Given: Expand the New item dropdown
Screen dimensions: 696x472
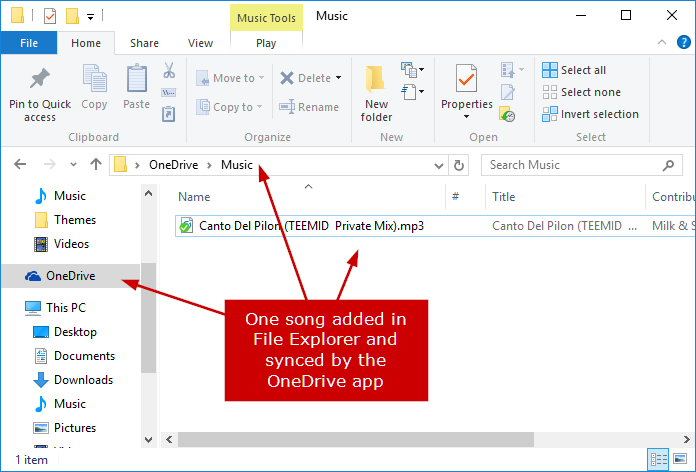Looking at the screenshot, I should point(413,70).
